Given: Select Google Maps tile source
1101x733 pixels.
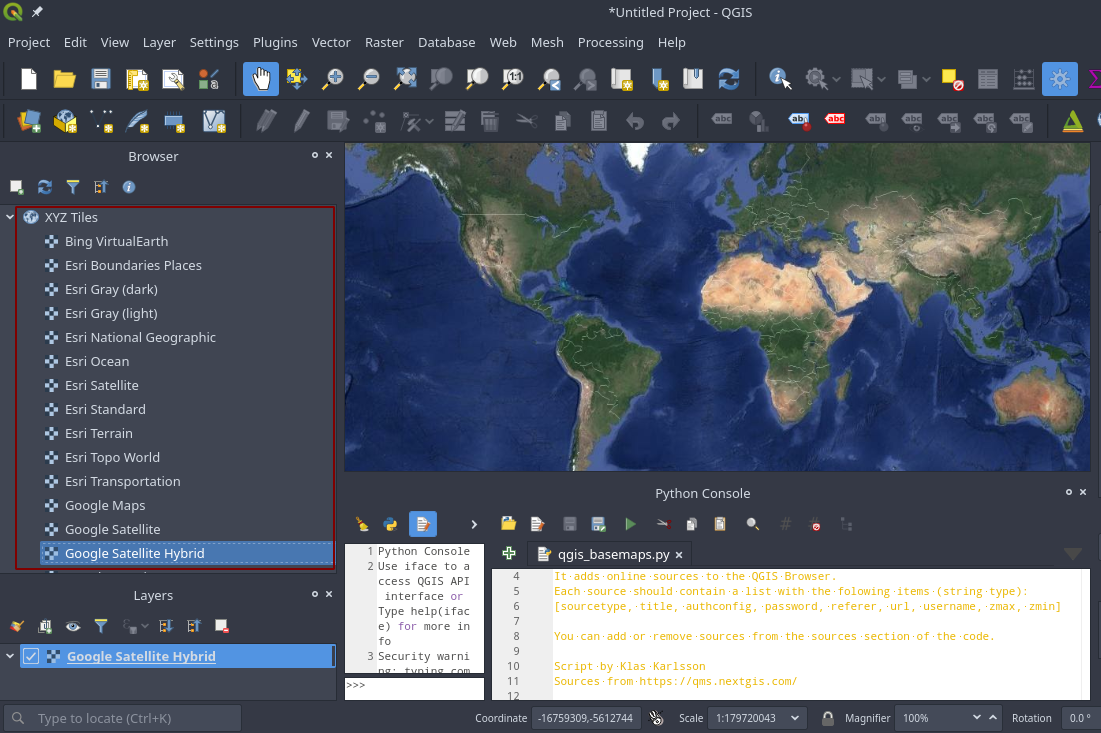Looking at the screenshot, I should tap(105, 505).
